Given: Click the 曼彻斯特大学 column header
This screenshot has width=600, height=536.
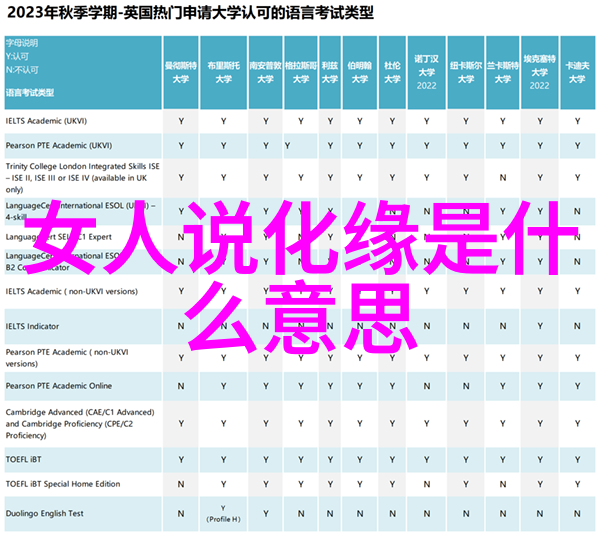Looking at the screenshot, I should tap(181, 72).
